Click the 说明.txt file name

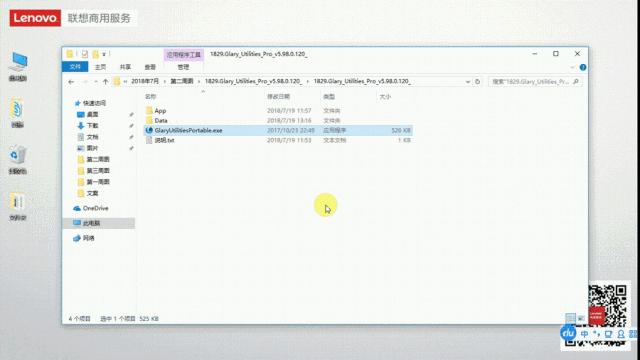coord(164,140)
